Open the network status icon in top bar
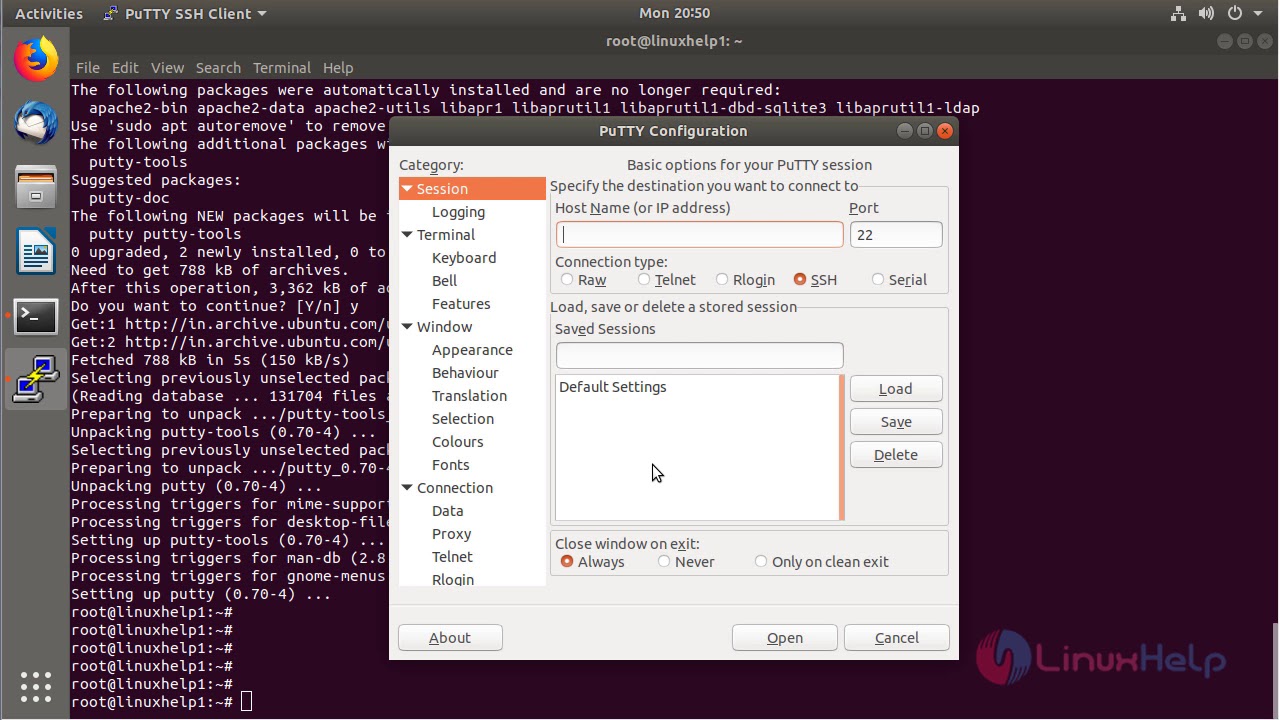This screenshot has width=1280, height=720. coord(1178,14)
